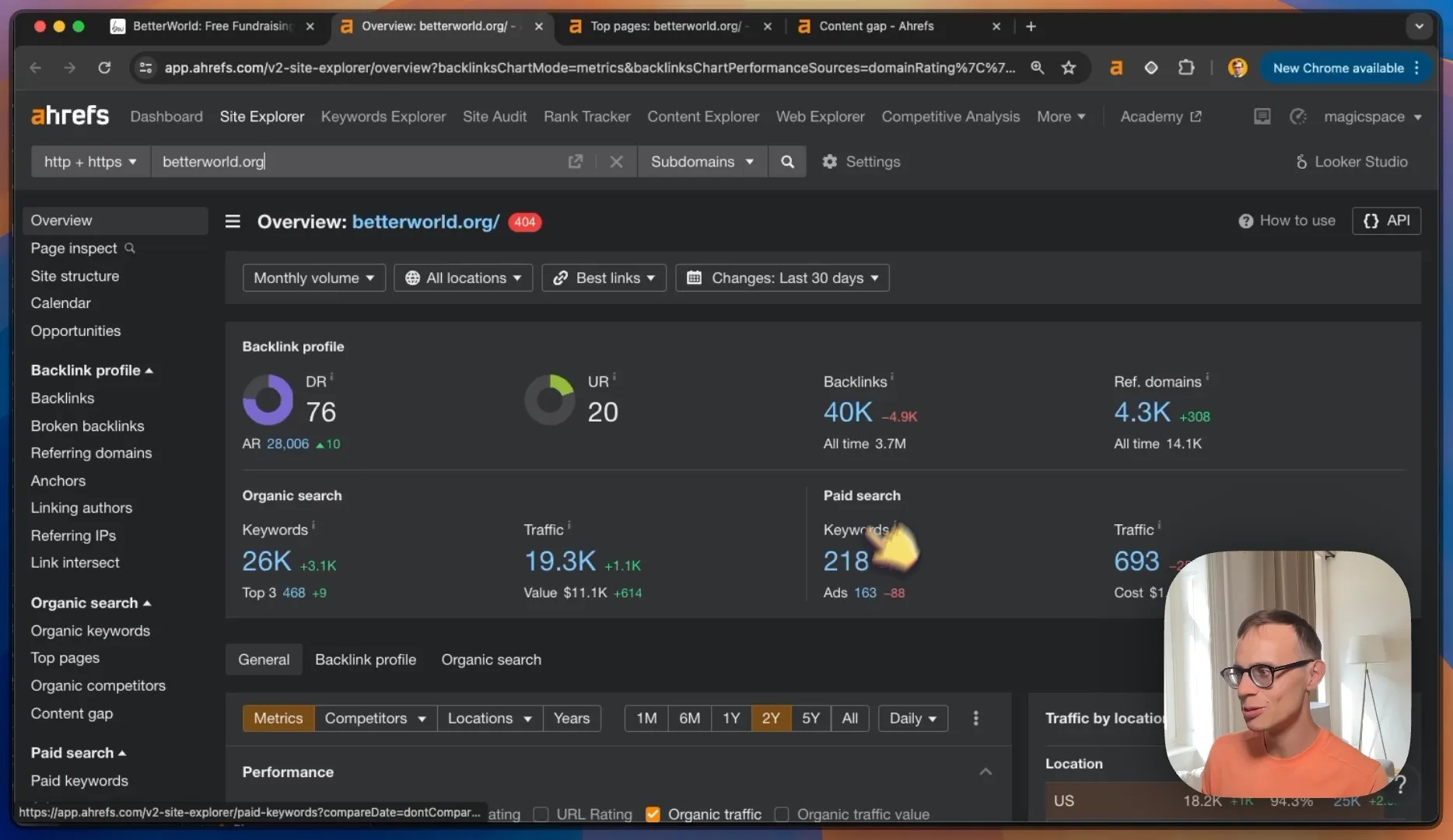Reload the page
The image size is (1453, 840).
(x=104, y=68)
